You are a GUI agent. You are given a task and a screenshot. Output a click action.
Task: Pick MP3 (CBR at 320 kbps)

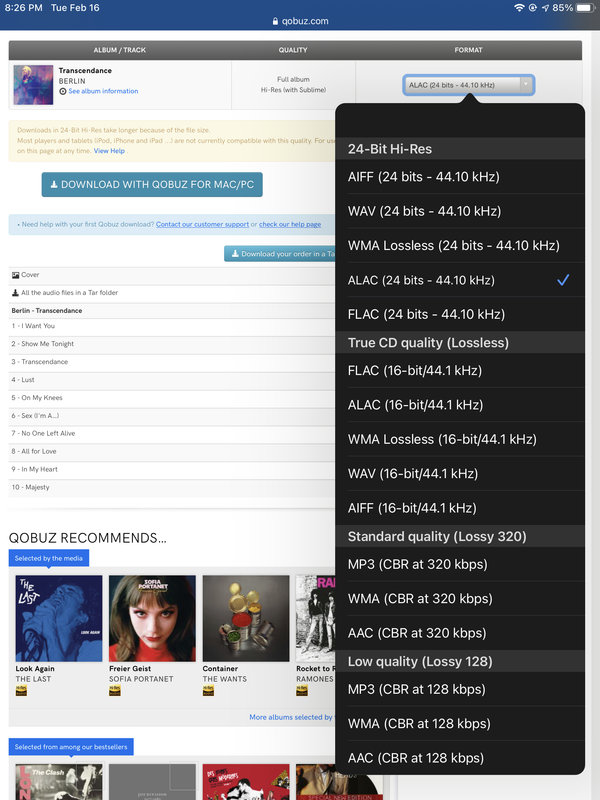coord(460,564)
